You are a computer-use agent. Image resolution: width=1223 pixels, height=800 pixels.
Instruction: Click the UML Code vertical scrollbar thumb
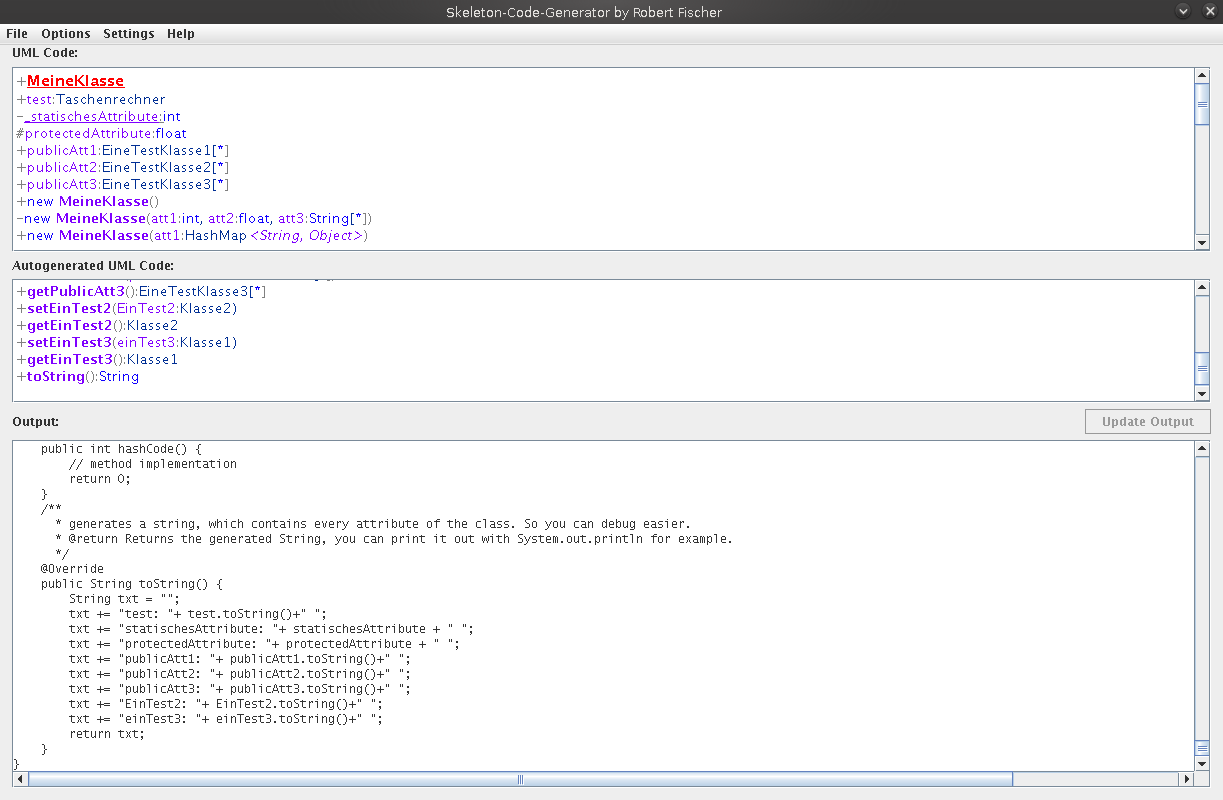pyautogui.click(x=1202, y=105)
